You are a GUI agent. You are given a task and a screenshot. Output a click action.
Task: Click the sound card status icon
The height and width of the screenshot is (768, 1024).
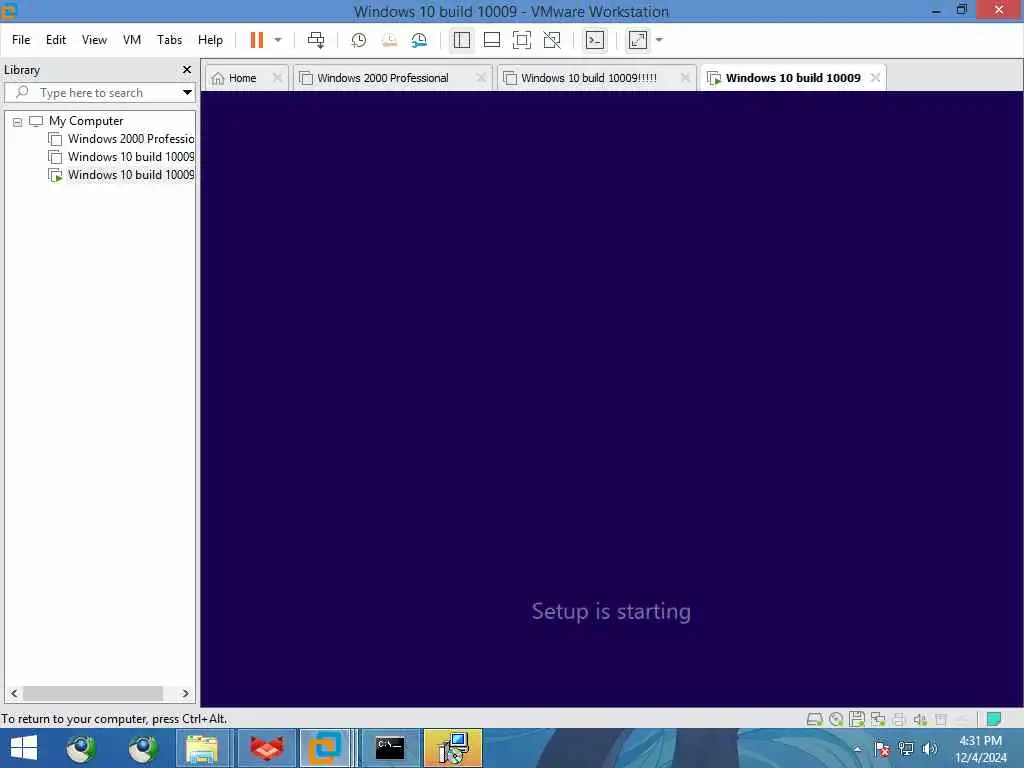(x=920, y=720)
